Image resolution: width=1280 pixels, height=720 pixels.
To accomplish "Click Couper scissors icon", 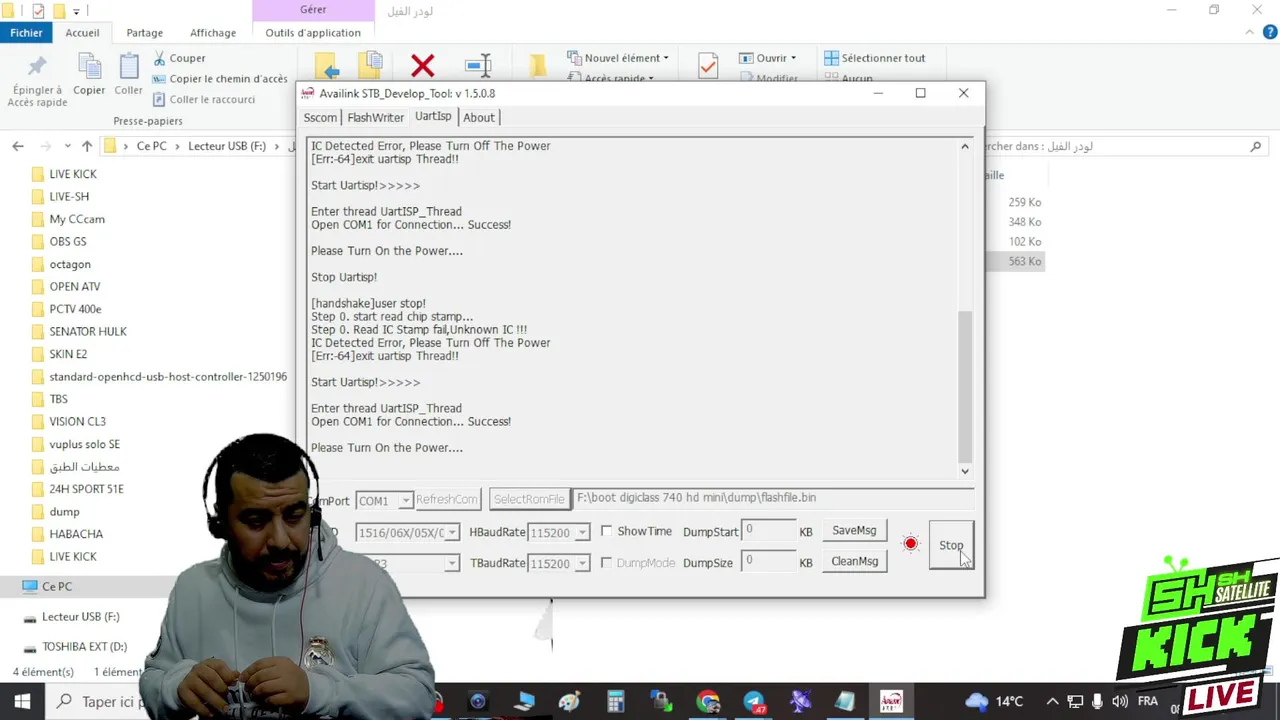I will (x=160, y=58).
